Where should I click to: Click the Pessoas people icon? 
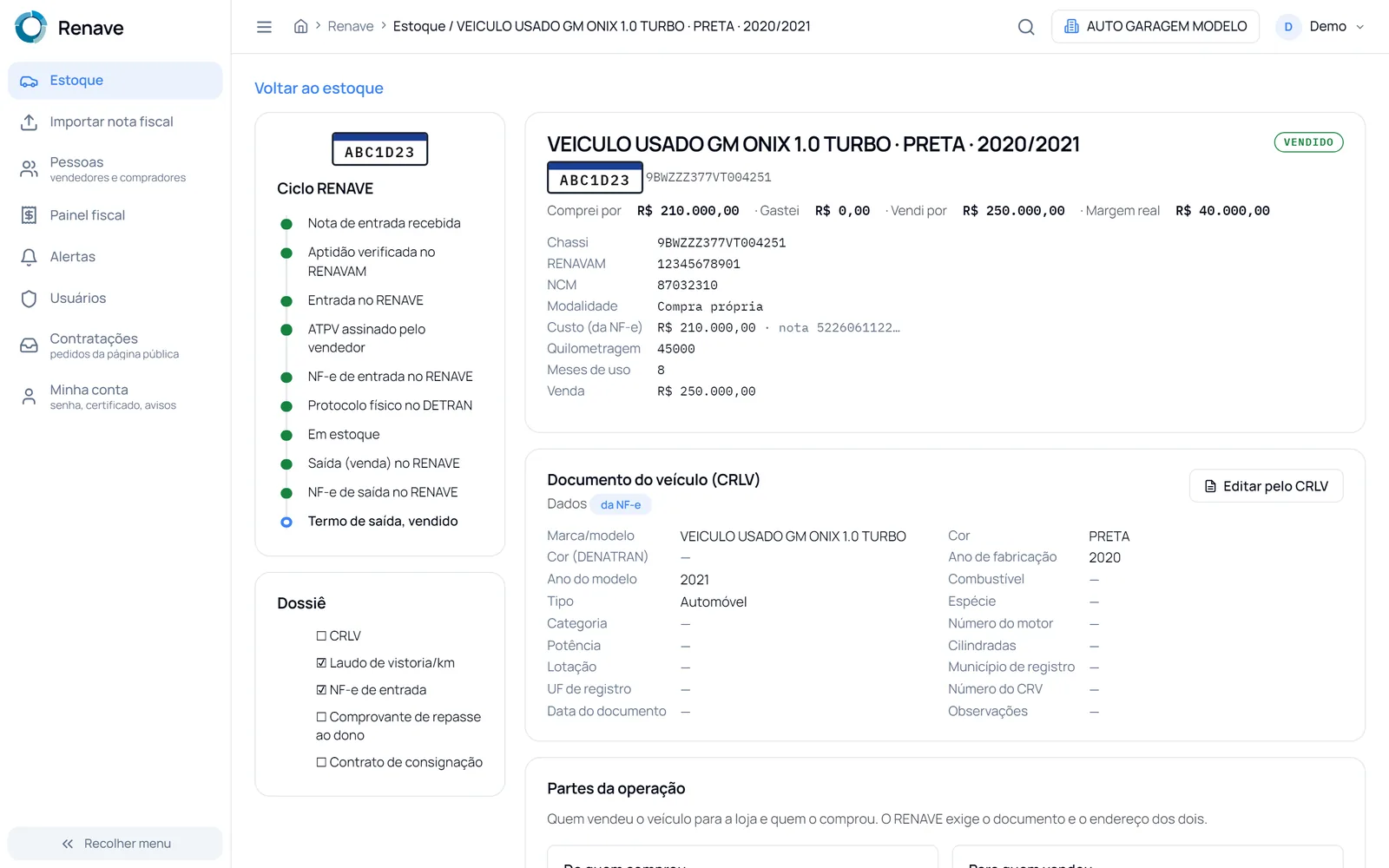[29, 168]
